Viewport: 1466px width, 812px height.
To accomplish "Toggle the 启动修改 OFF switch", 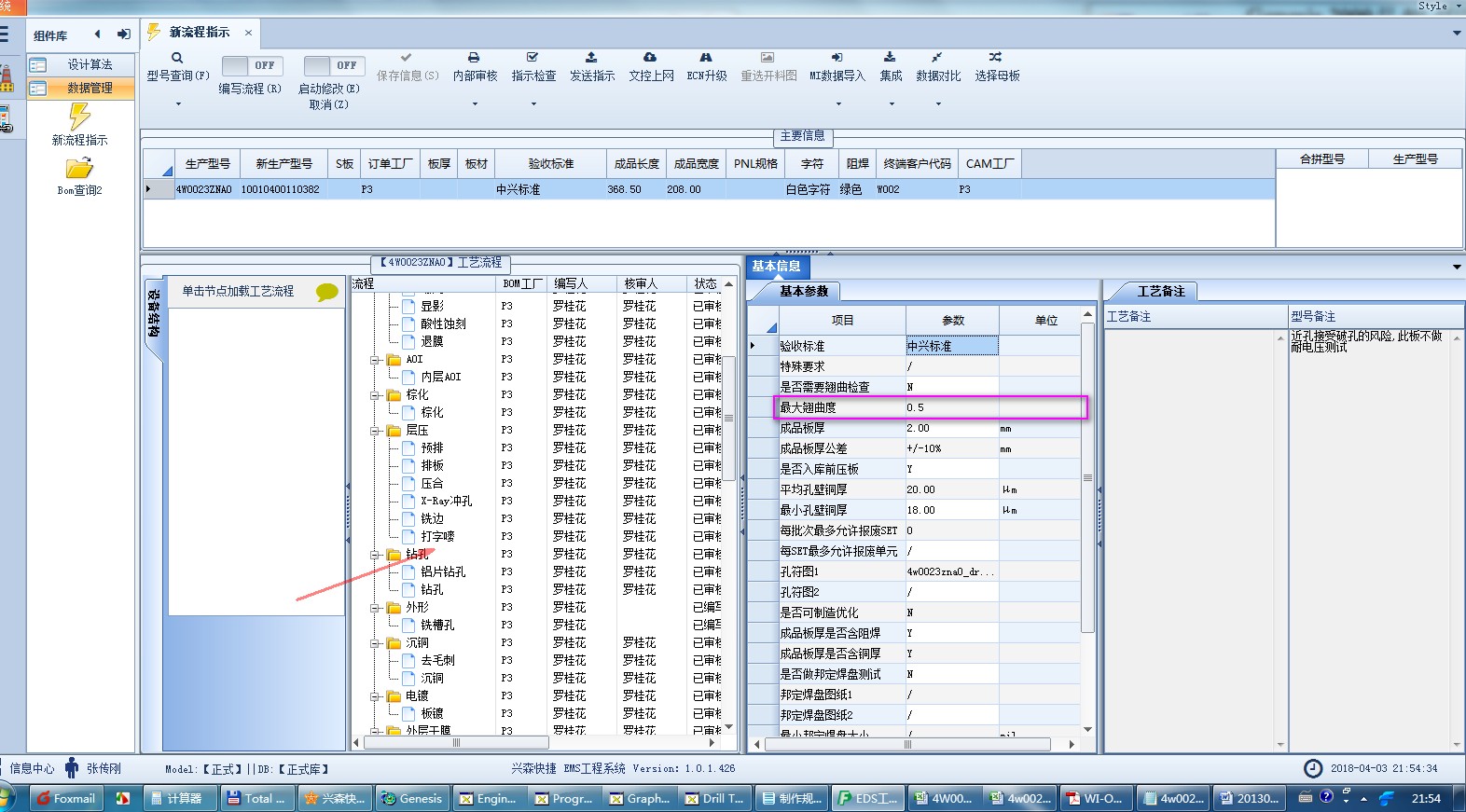I will [x=334, y=65].
